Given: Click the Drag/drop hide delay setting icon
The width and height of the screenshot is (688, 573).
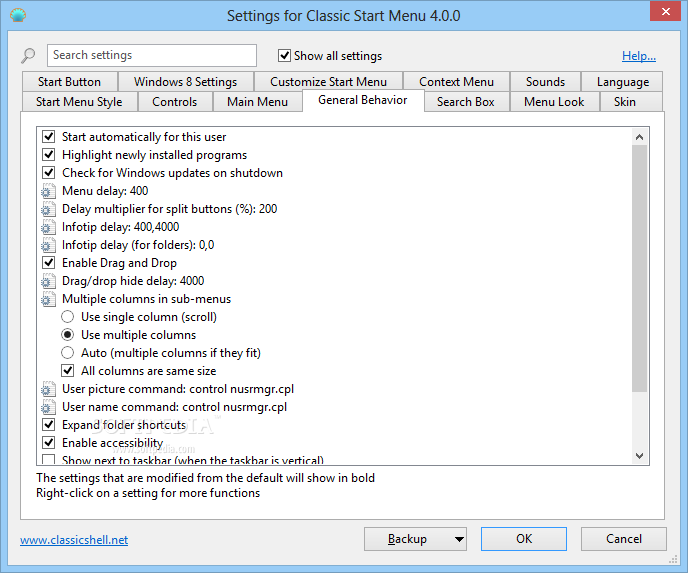Looking at the screenshot, I should [48, 281].
